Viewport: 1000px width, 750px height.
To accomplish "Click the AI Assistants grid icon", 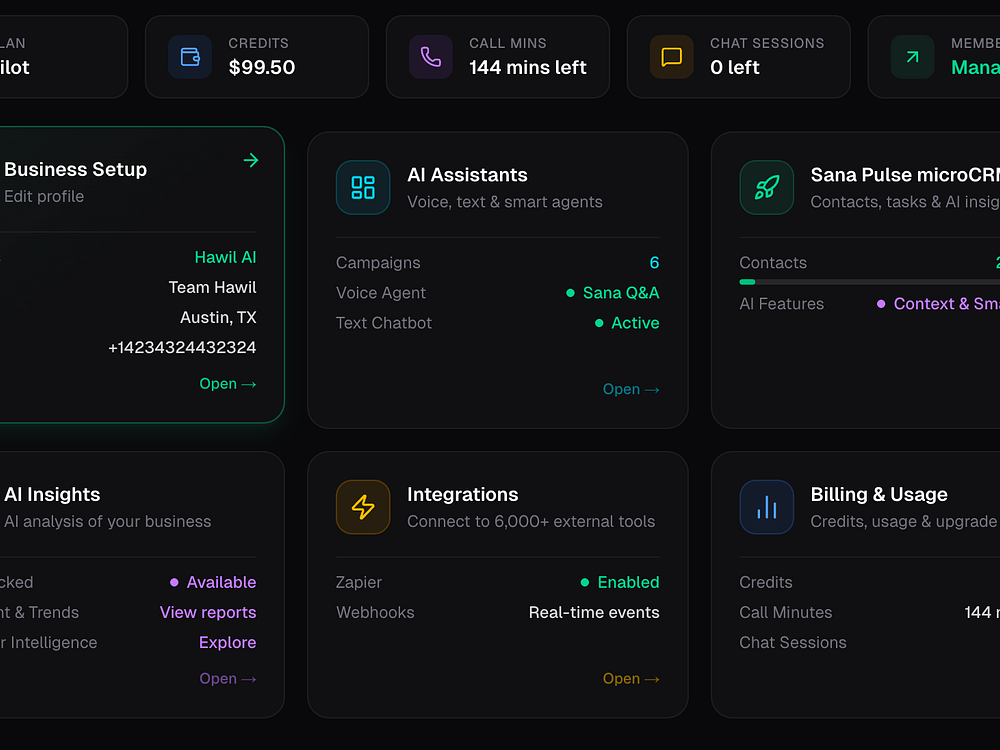I will [x=363, y=187].
